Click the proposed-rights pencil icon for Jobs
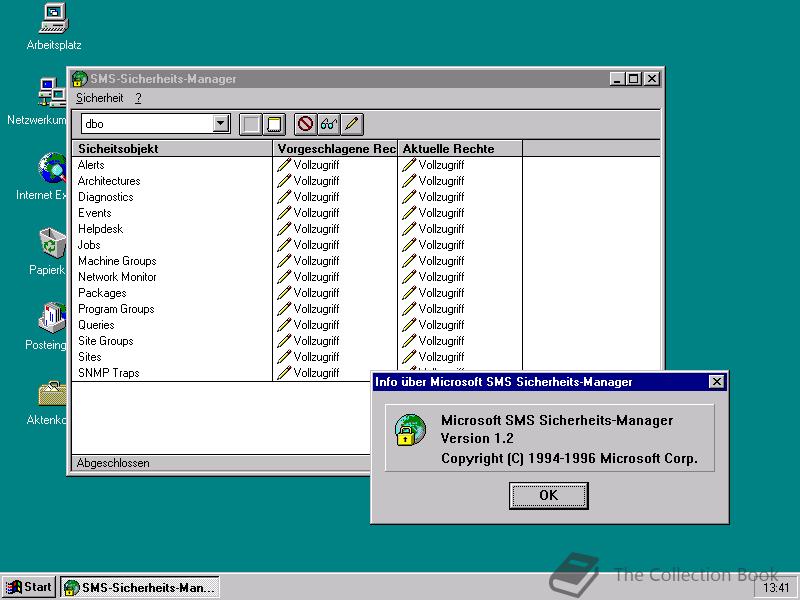The image size is (800, 600). point(284,245)
